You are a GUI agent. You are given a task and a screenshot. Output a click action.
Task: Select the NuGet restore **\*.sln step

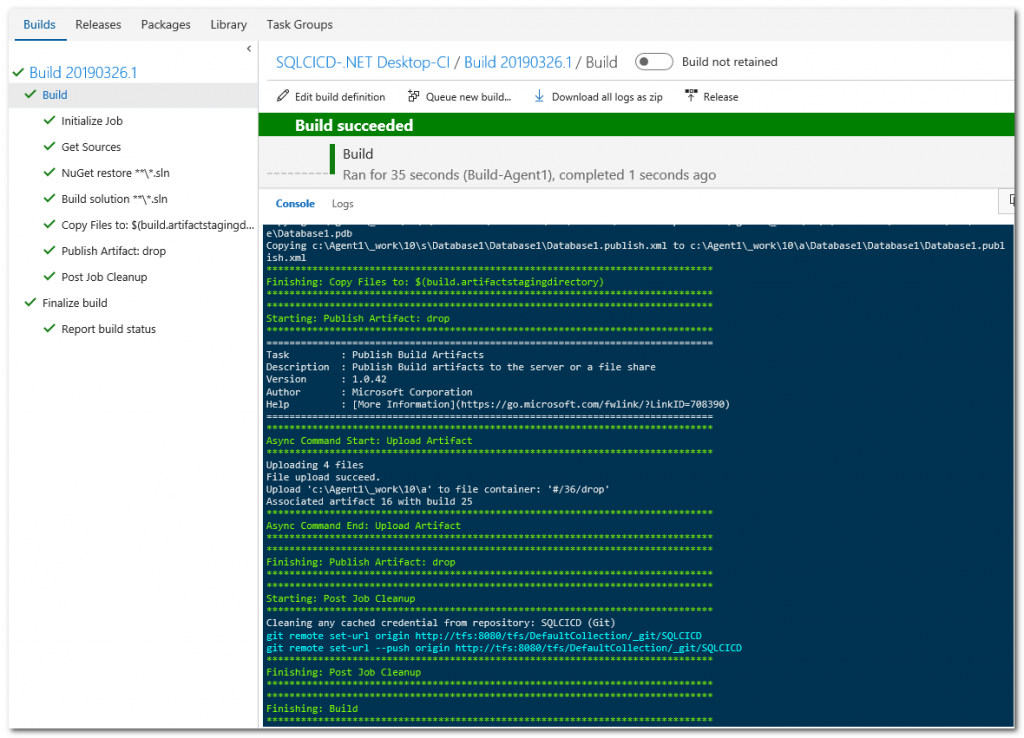[115, 173]
